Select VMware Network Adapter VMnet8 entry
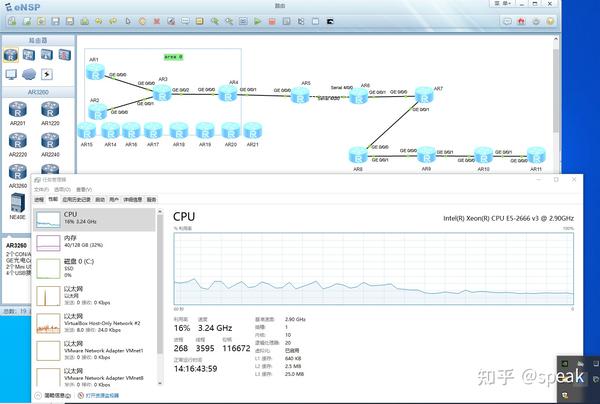Image resolution: width=600 pixels, height=404 pixels. (x=95, y=376)
